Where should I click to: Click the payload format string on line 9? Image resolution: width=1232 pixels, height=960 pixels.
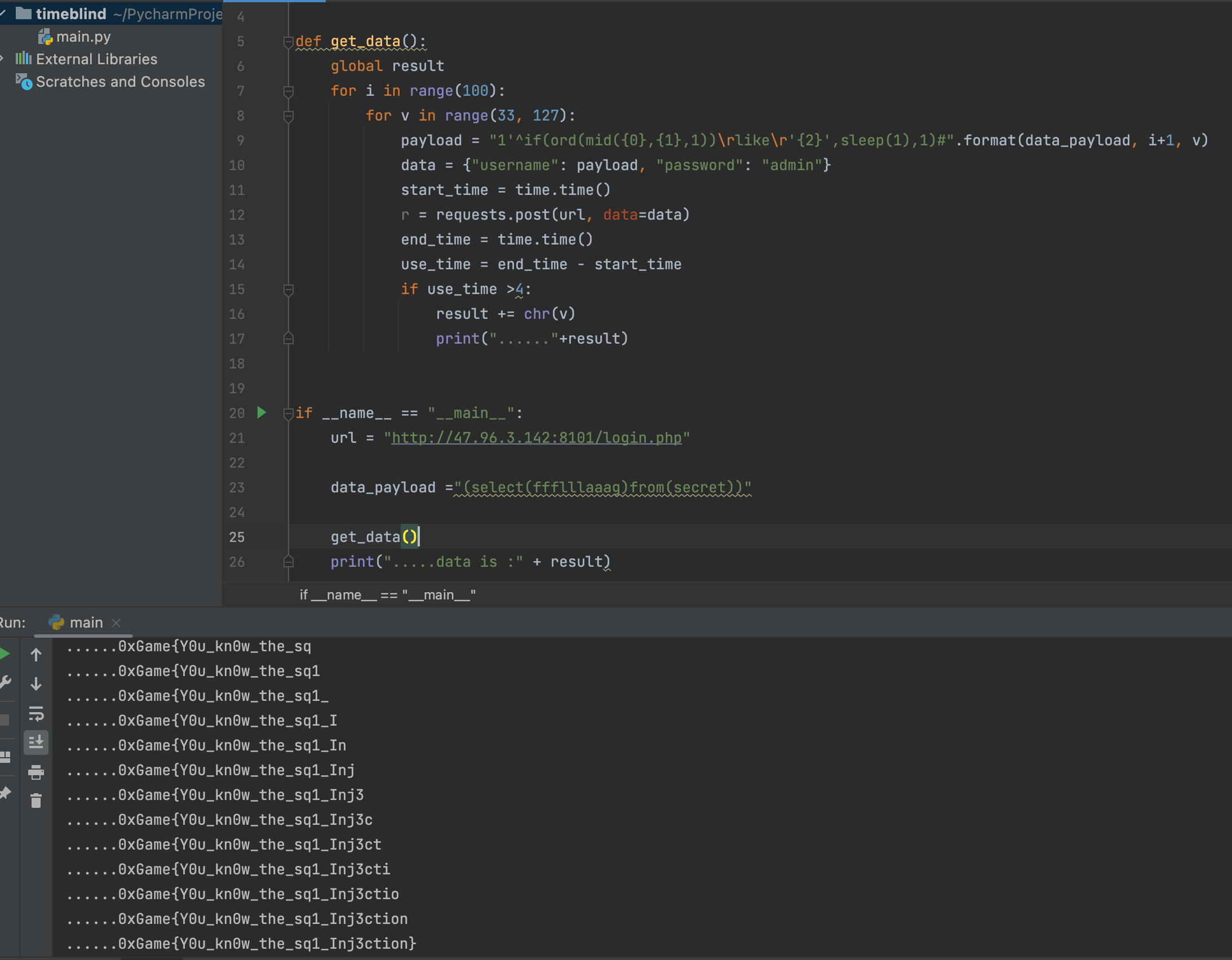(721, 140)
